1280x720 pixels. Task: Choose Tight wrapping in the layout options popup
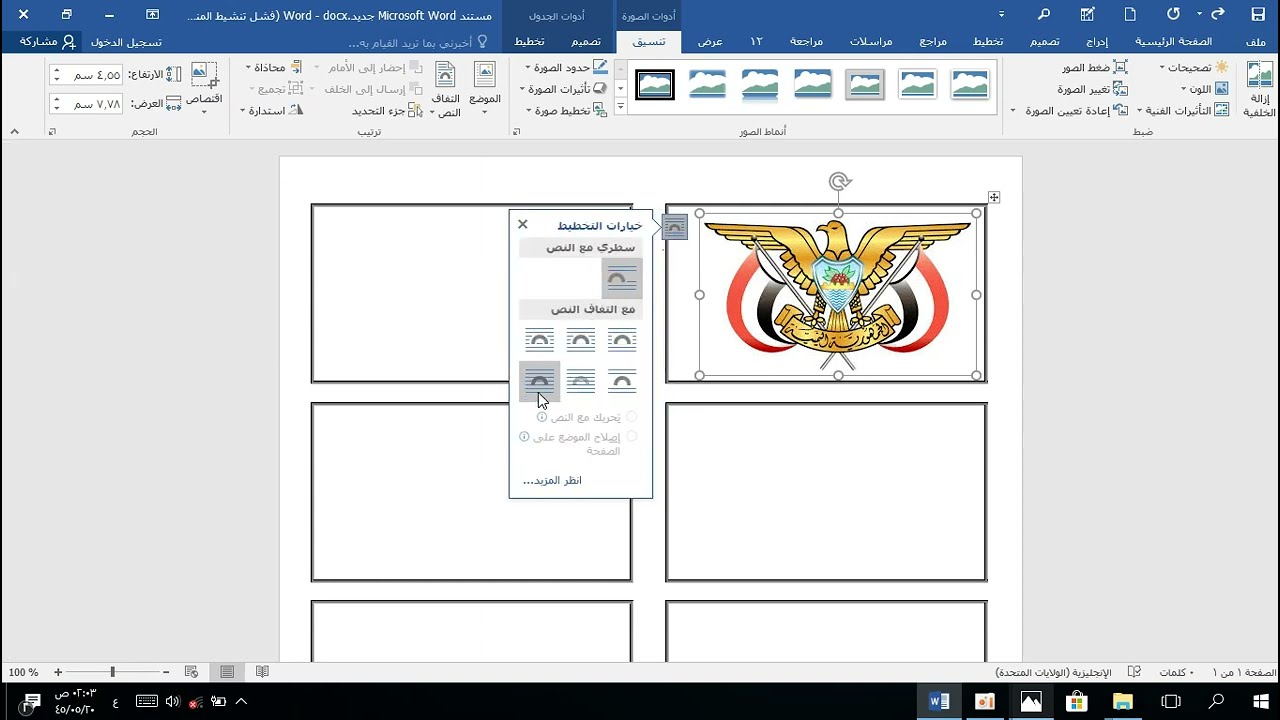(x=580, y=341)
